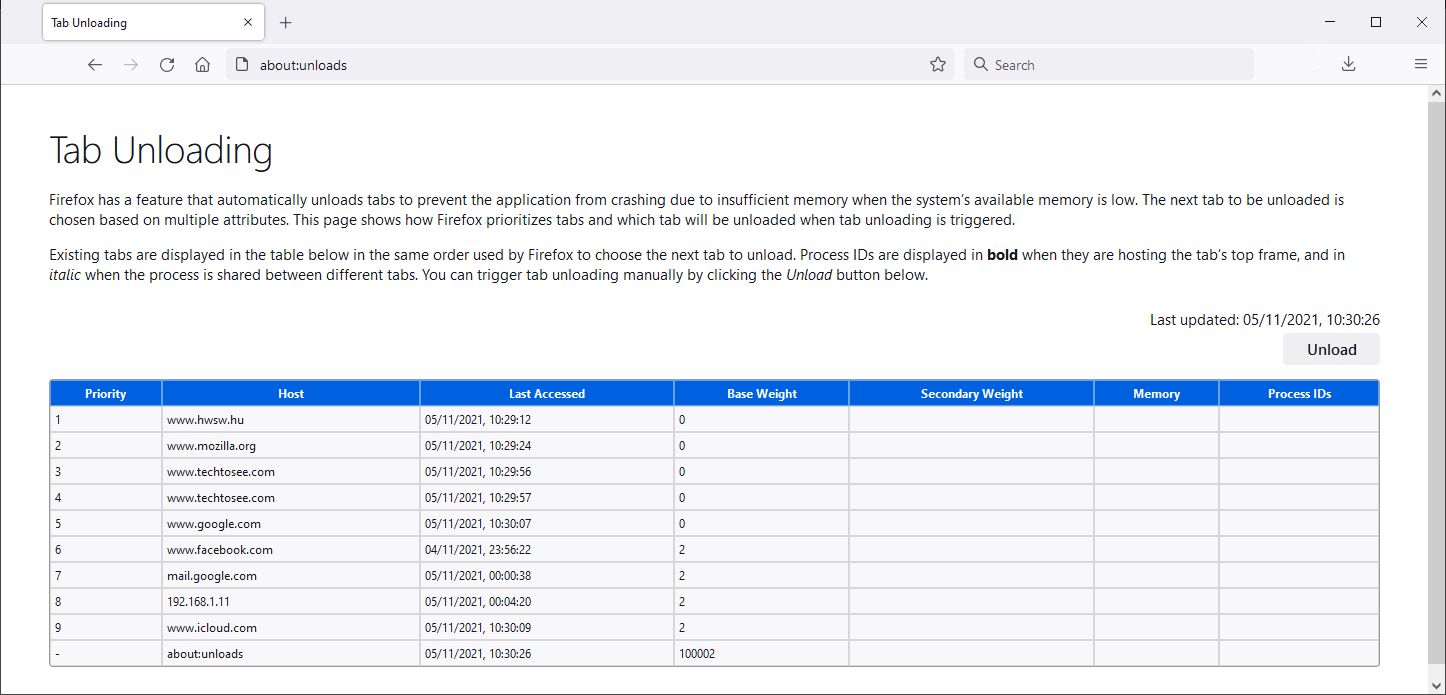Click the scrollbar down arrow
The image size is (1446, 695).
click(x=1437, y=685)
